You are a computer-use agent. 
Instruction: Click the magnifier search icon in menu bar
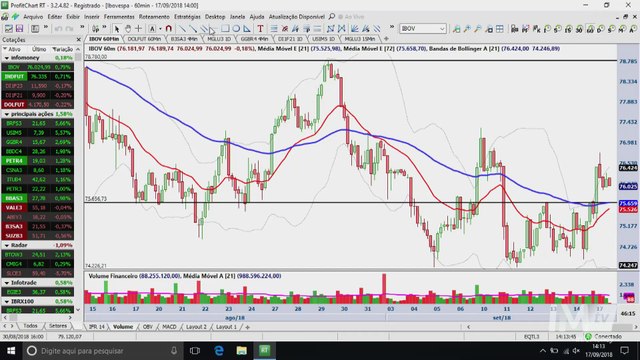point(332,16)
